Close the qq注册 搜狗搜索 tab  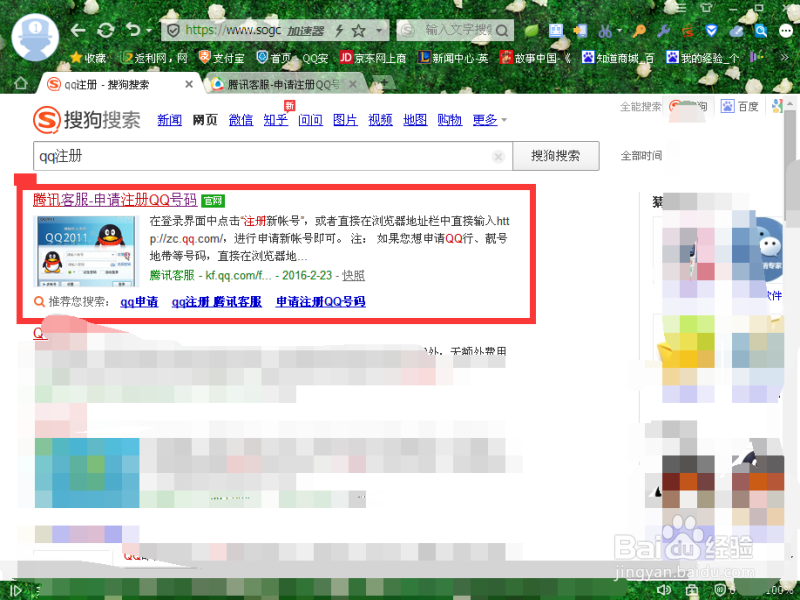point(189,84)
